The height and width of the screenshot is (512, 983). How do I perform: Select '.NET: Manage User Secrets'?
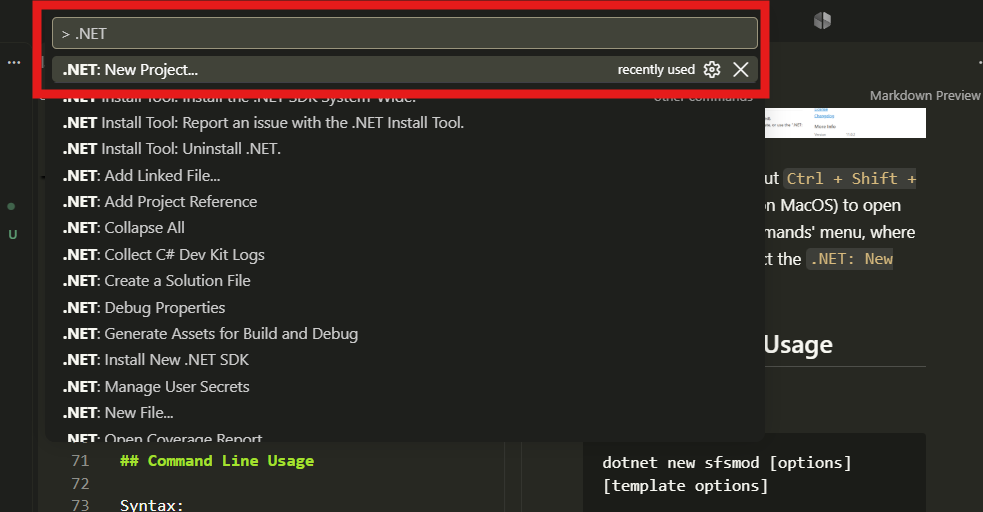click(404, 387)
